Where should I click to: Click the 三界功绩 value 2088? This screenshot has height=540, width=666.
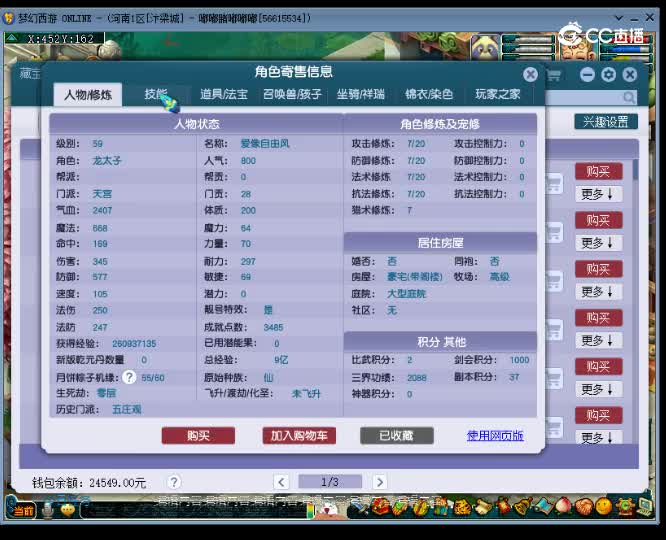point(417,377)
